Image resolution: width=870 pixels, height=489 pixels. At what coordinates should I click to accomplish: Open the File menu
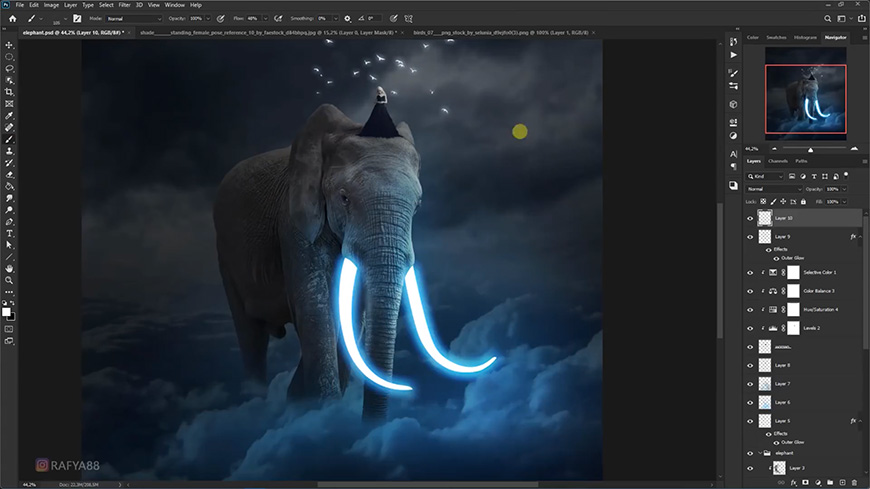[19, 5]
